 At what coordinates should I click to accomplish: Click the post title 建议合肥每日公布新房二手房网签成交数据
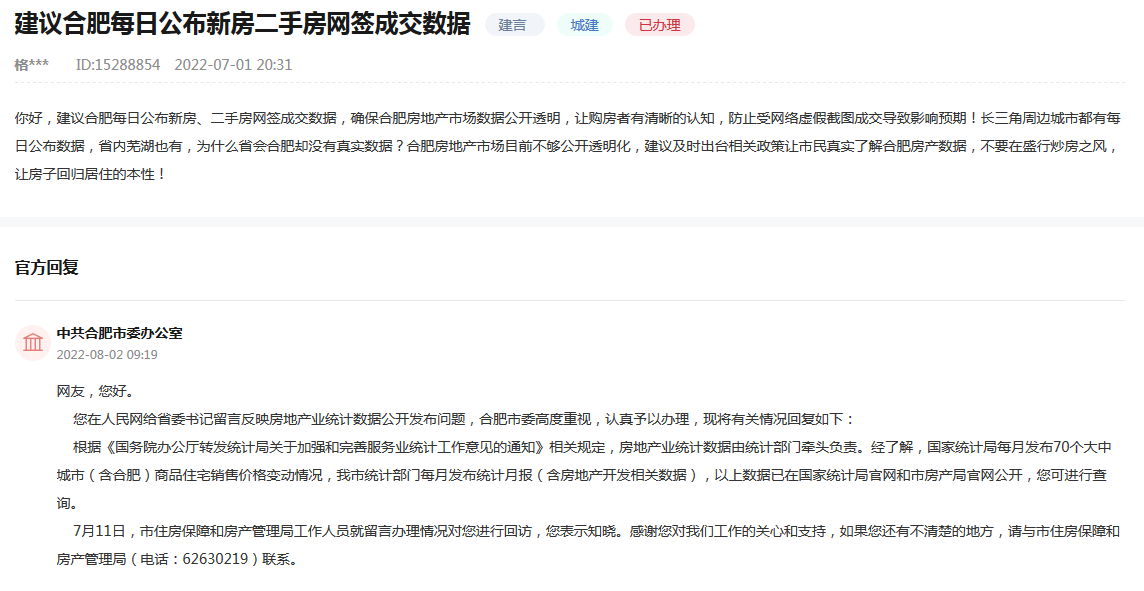click(242, 24)
